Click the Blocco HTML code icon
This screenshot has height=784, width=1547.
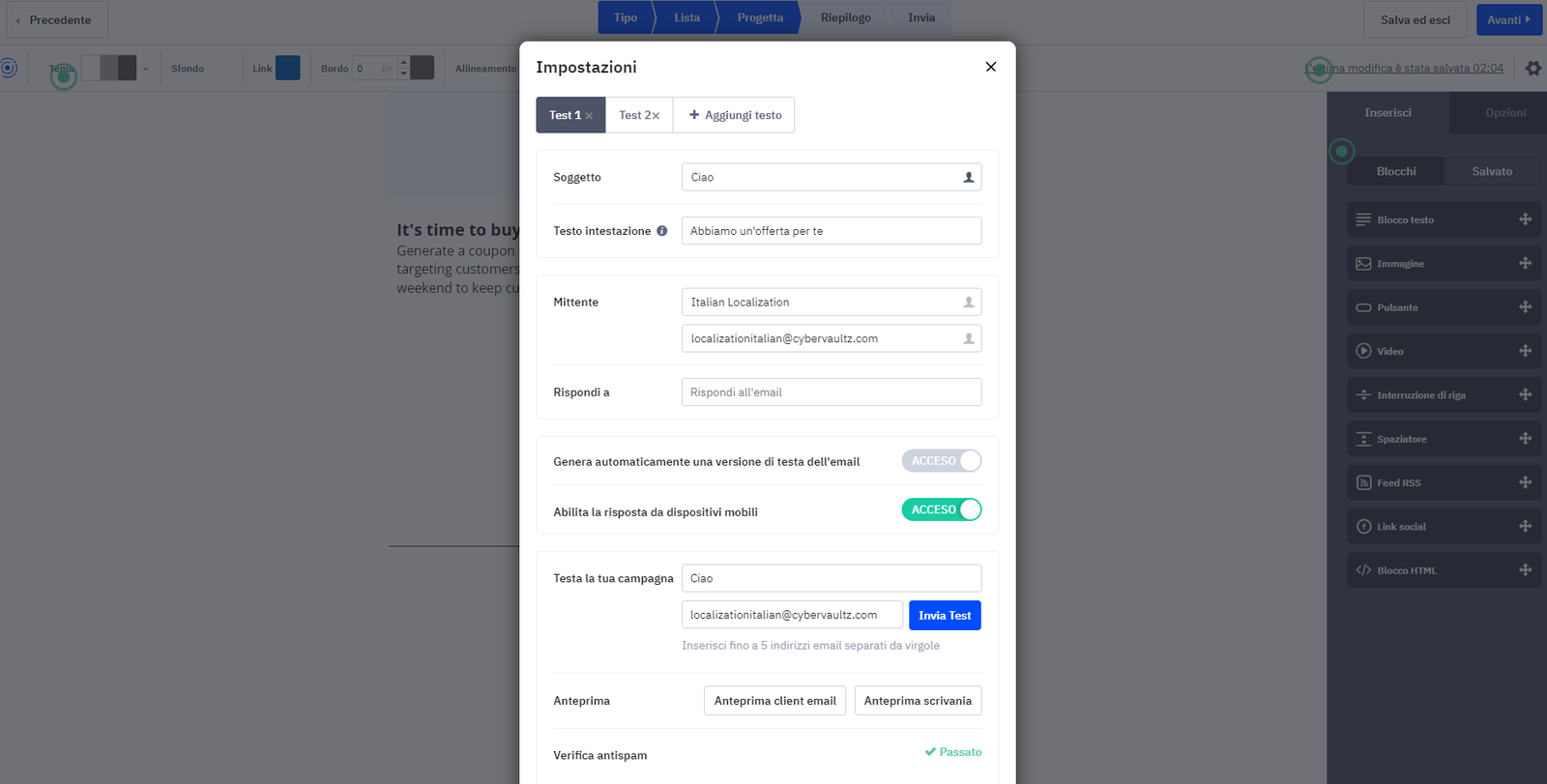pyautogui.click(x=1363, y=570)
